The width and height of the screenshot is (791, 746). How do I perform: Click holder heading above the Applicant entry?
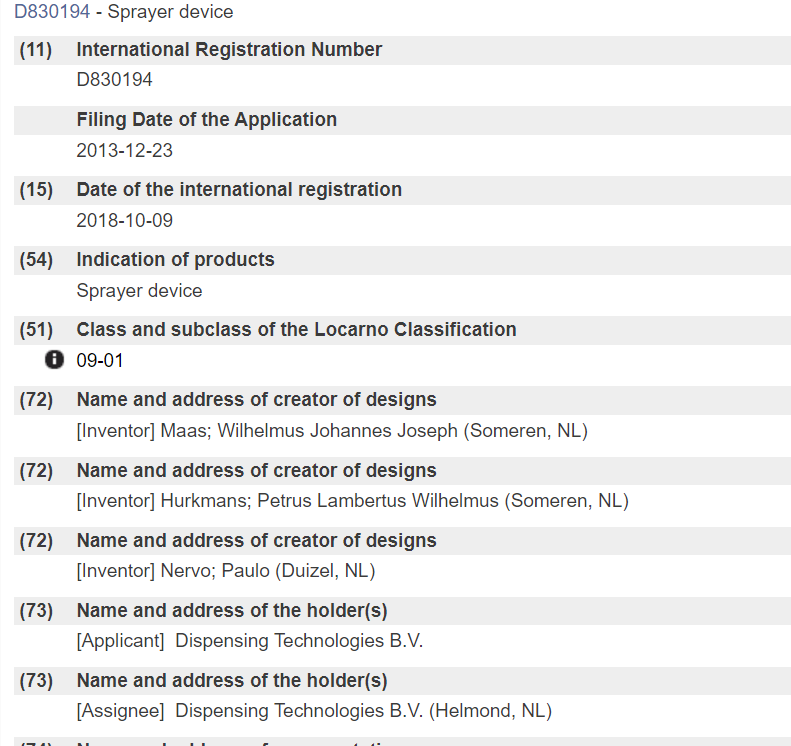click(x=232, y=610)
